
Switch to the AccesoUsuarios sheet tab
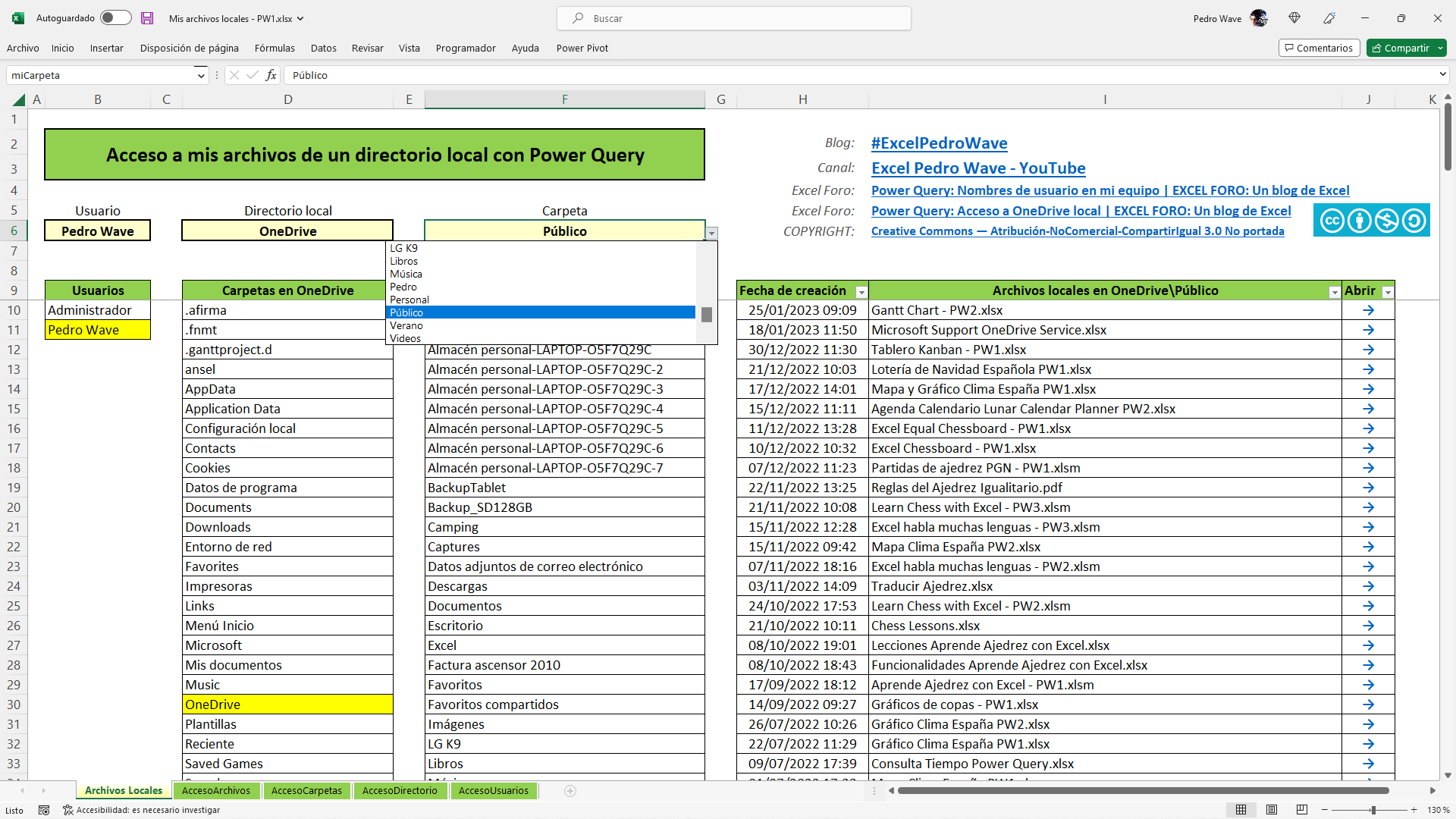[x=494, y=790]
